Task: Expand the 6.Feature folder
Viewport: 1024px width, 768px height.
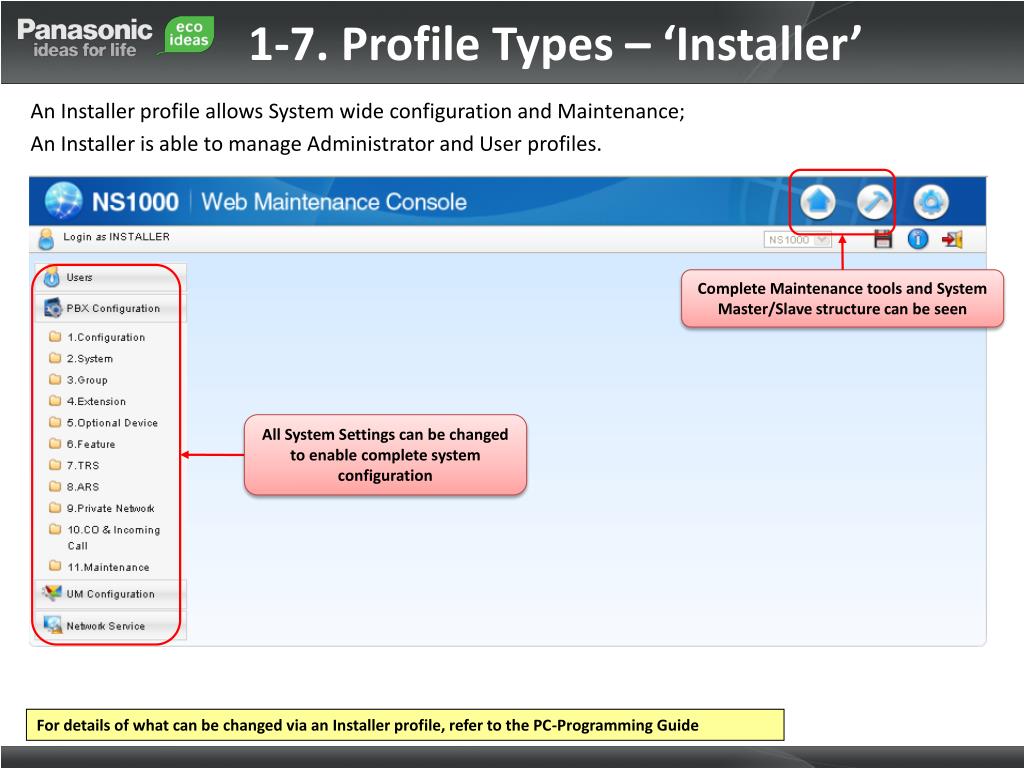Action: [83, 444]
